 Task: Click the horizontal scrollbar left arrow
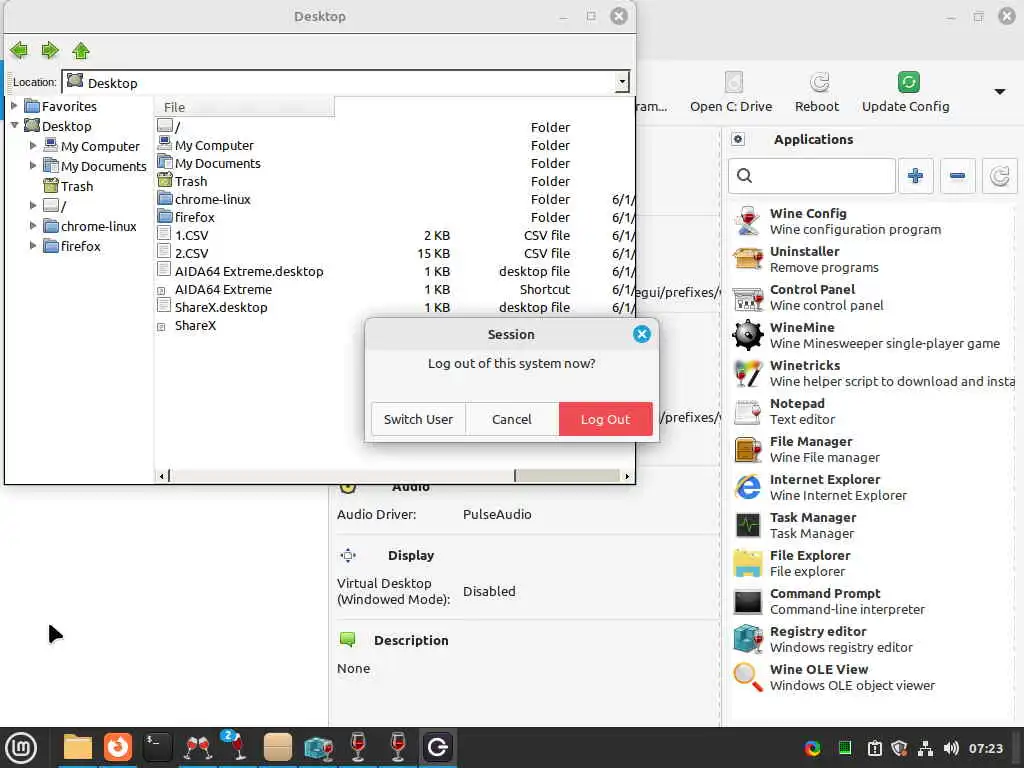coord(162,476)
